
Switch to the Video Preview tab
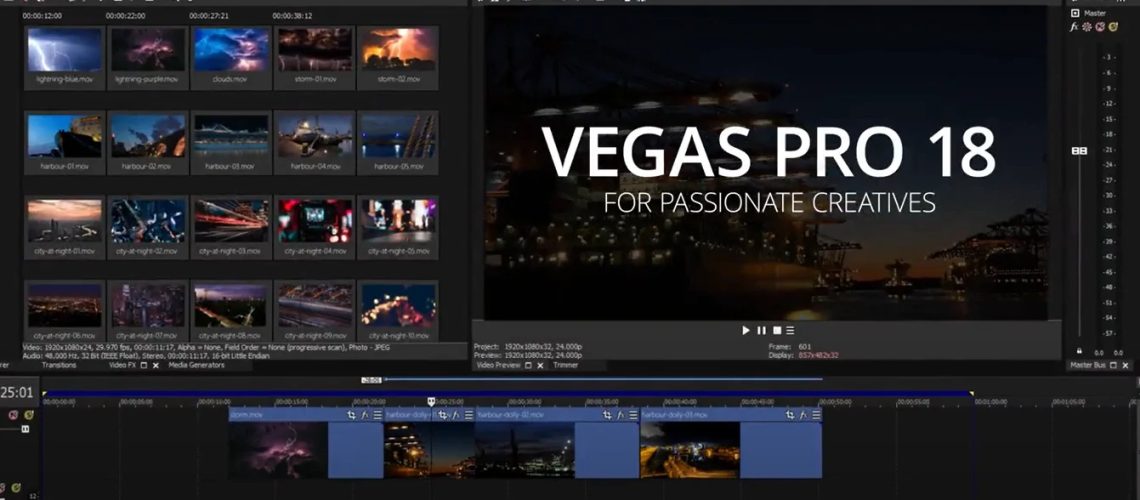point(499,366)
